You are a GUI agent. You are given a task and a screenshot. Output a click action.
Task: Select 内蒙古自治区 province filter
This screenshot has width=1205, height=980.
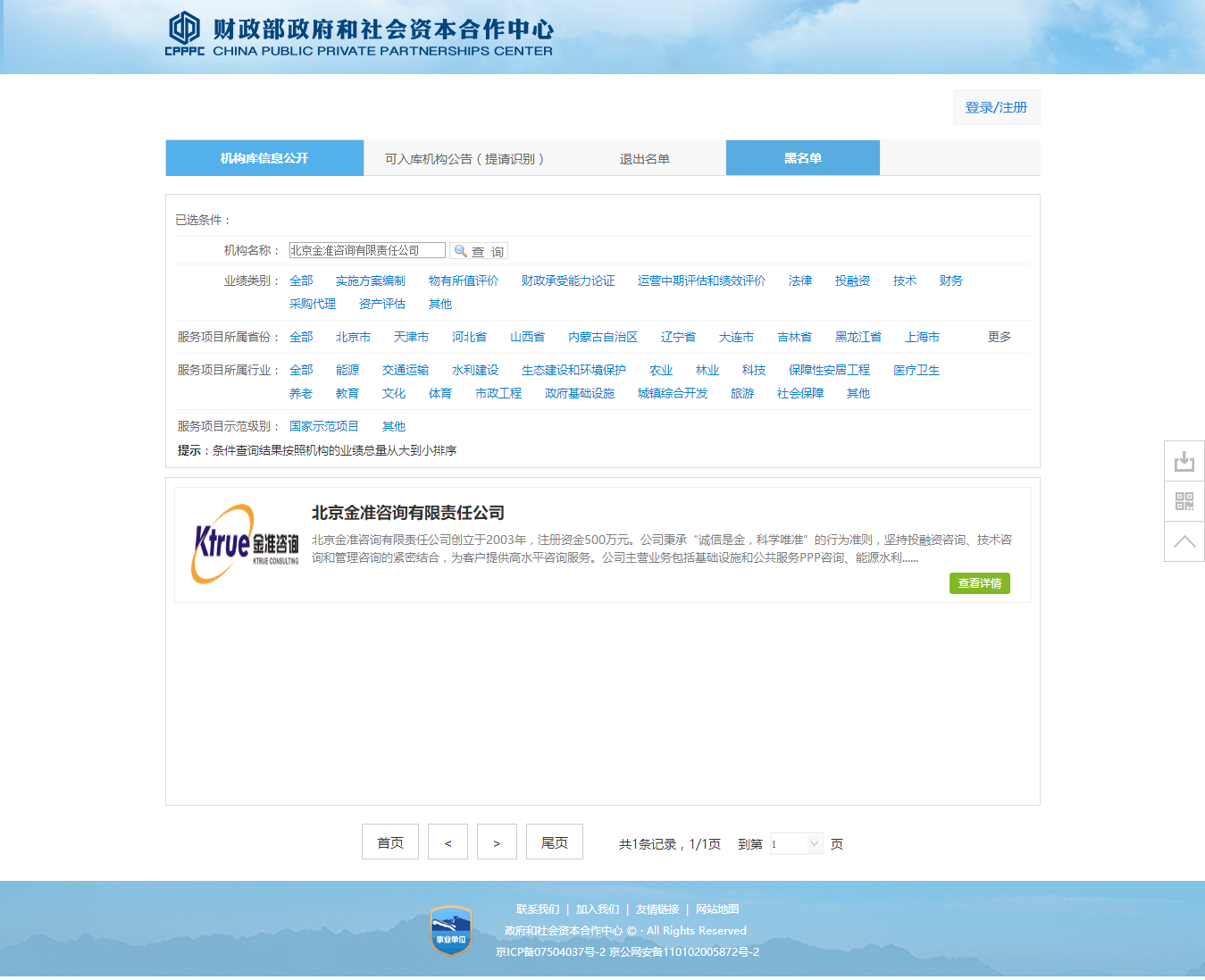coord(603,337)
